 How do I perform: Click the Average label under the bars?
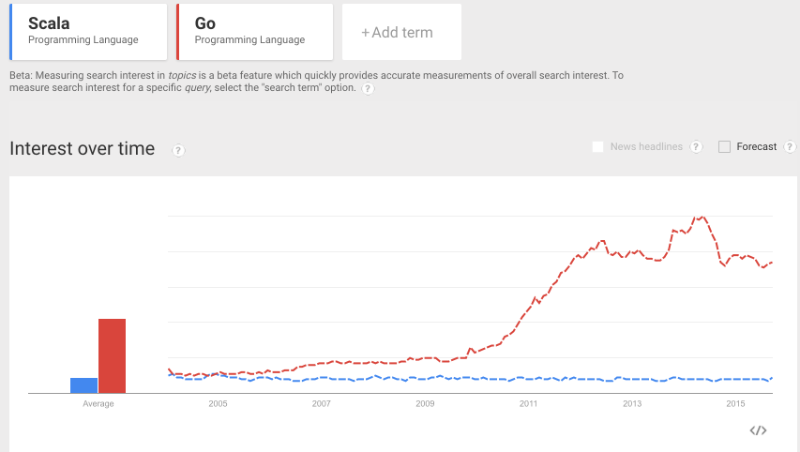[98, 404]
